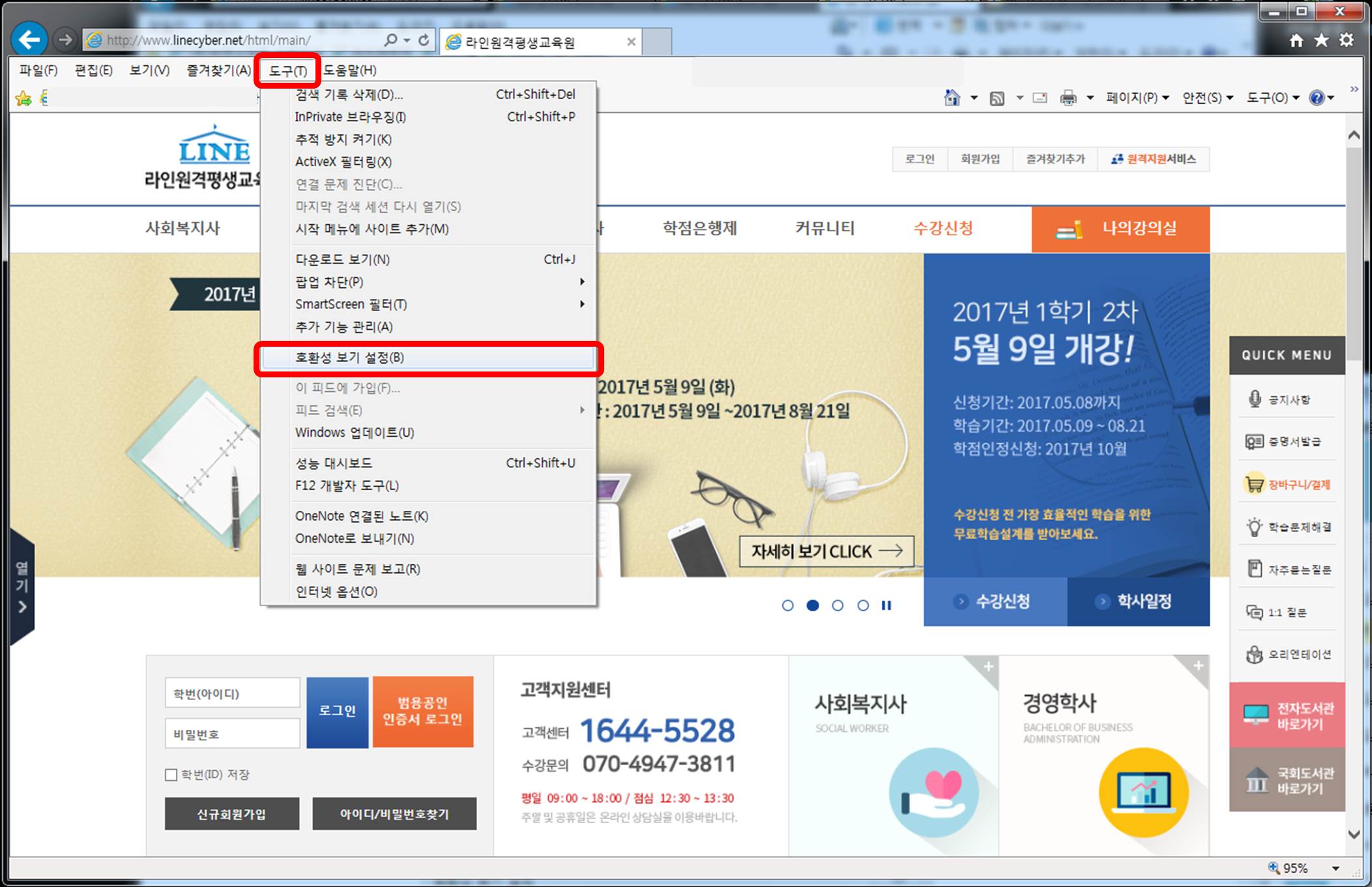Open the gear Tools icon at top right

(1346, 40)
